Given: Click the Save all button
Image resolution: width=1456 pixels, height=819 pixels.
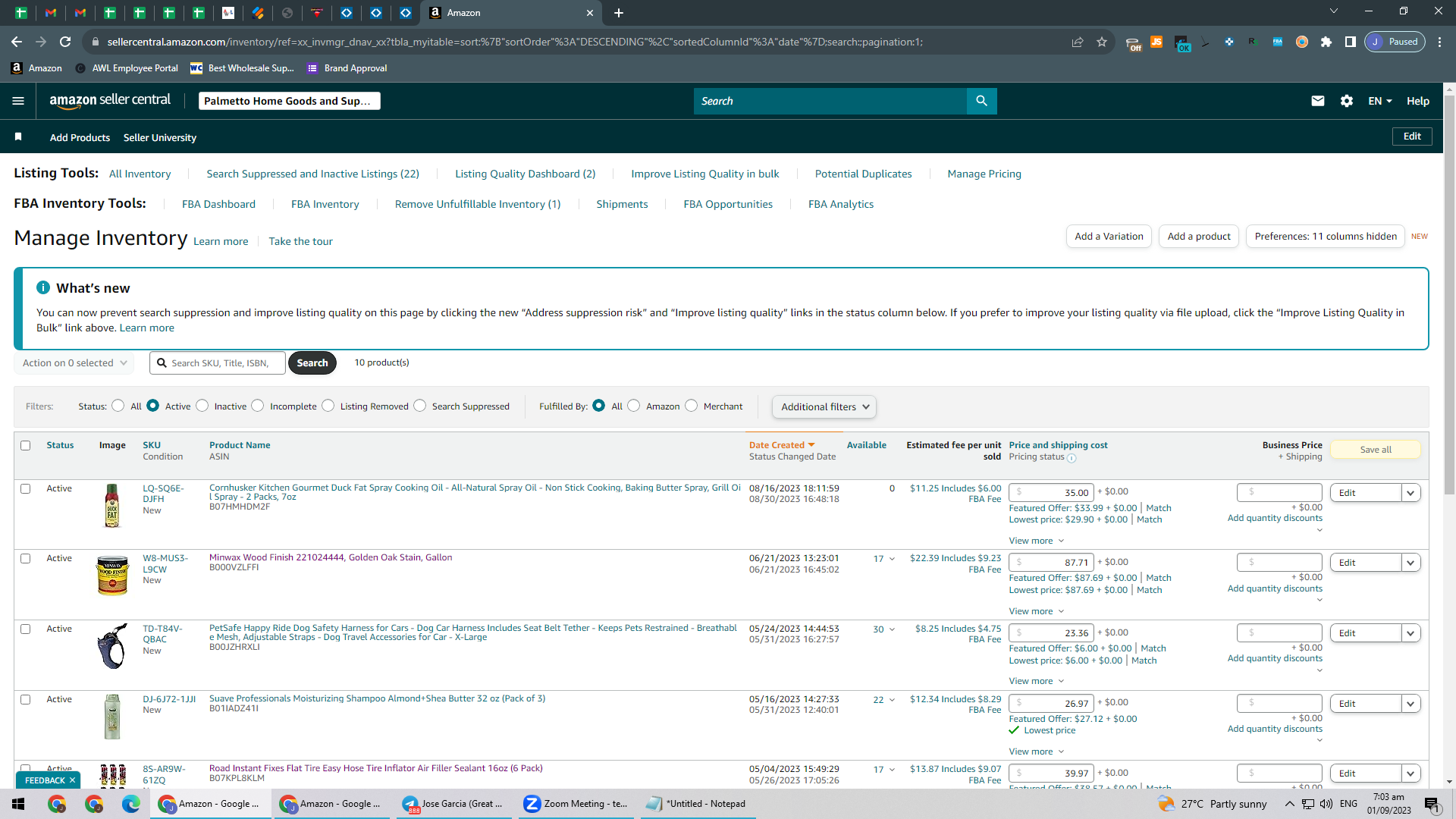Looking at the screenshot, I should click(x=1376, y=450).
